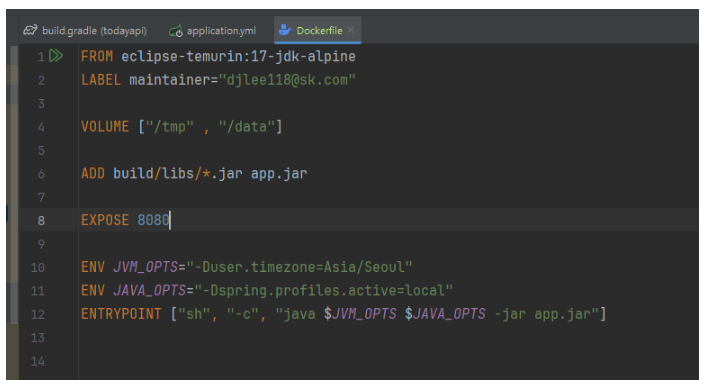Click the "djlee118@sk.com" maintainer string

(x=287, y=80)
